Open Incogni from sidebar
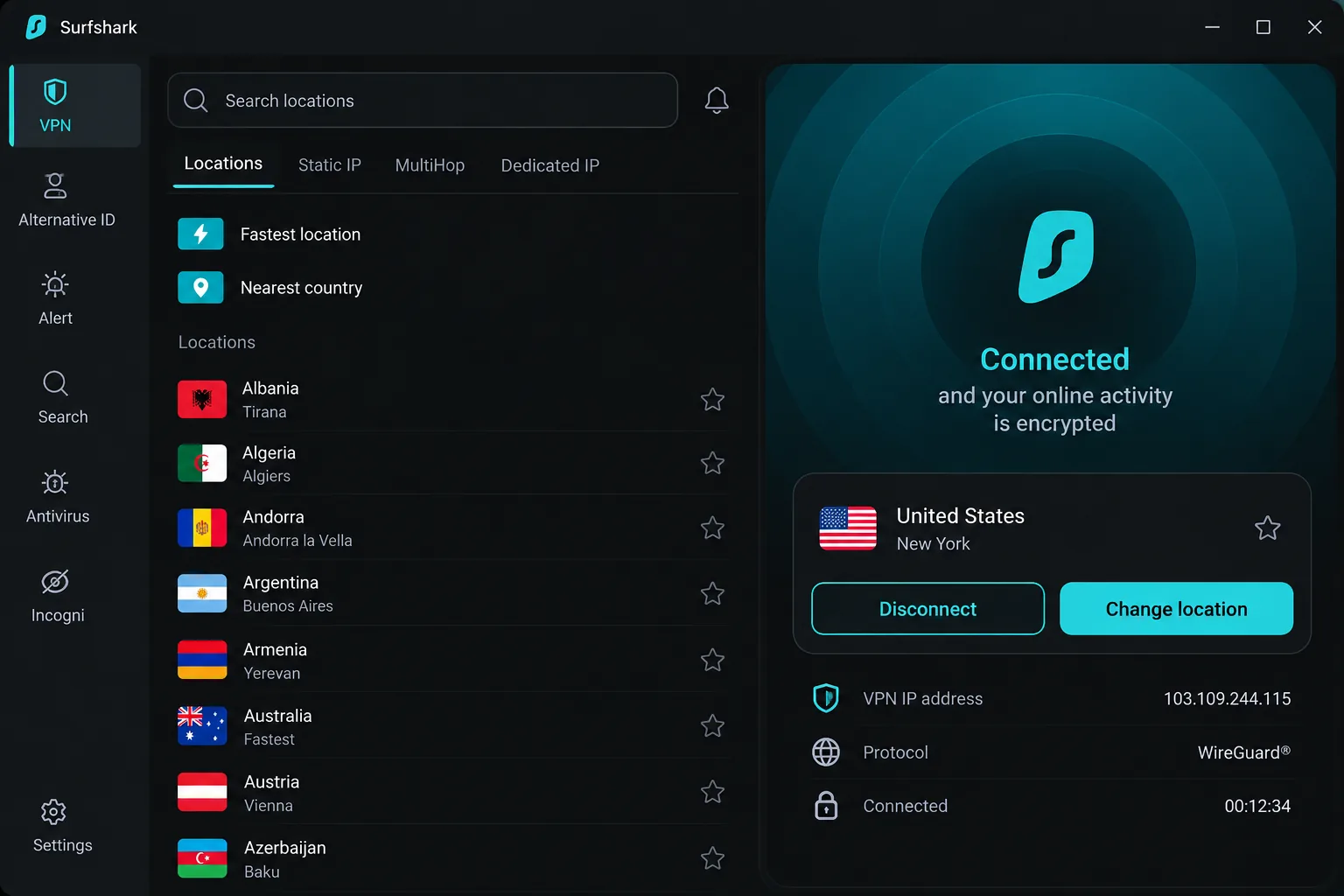Image resolution: width=1344 pixels, height=896 pixels. coord(58,596)
